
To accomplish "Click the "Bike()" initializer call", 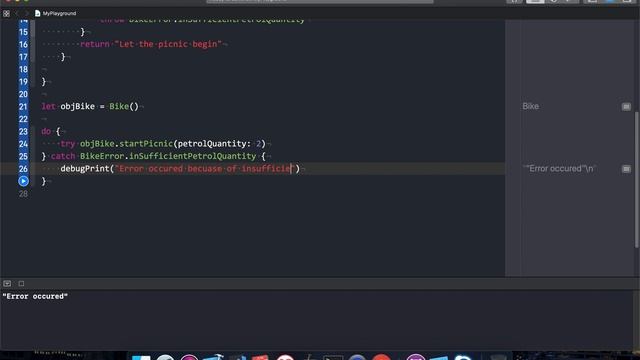I will pos(124,107).
